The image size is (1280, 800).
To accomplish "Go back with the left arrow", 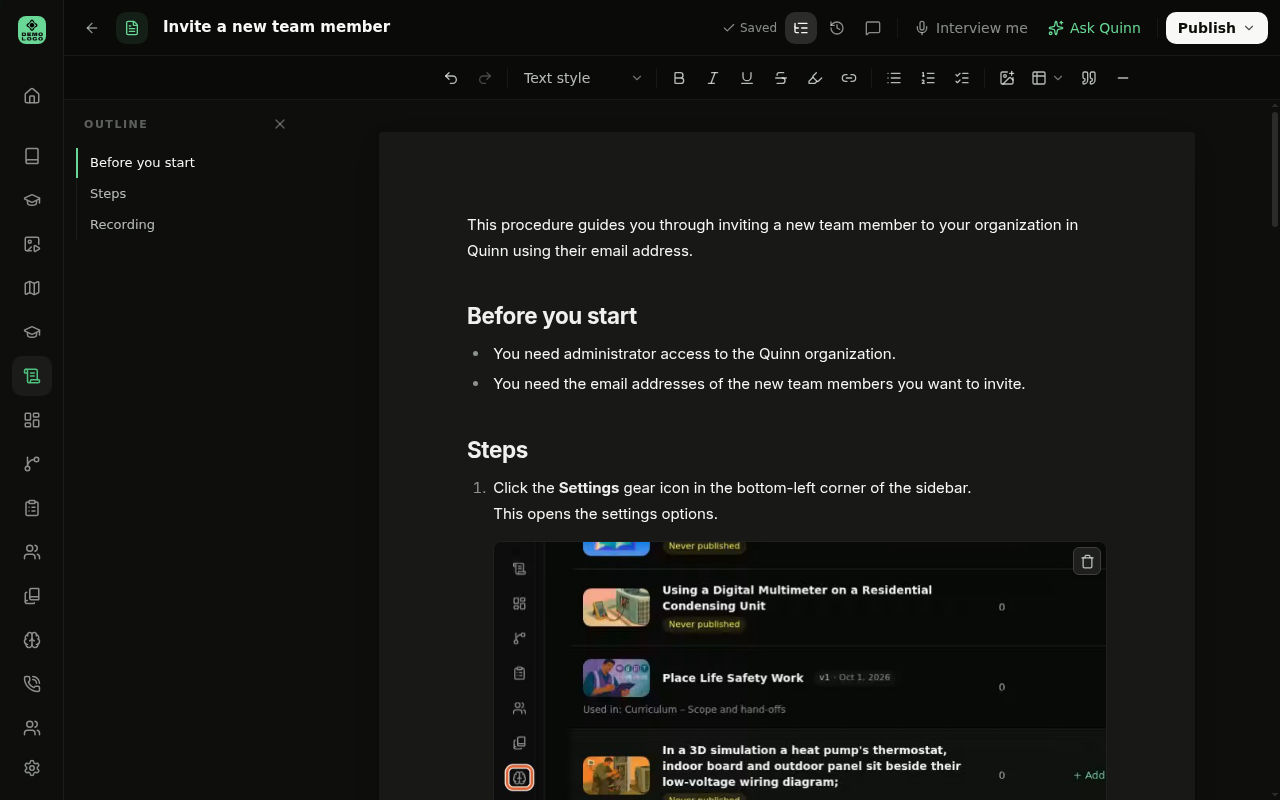I will pos(92,28).
